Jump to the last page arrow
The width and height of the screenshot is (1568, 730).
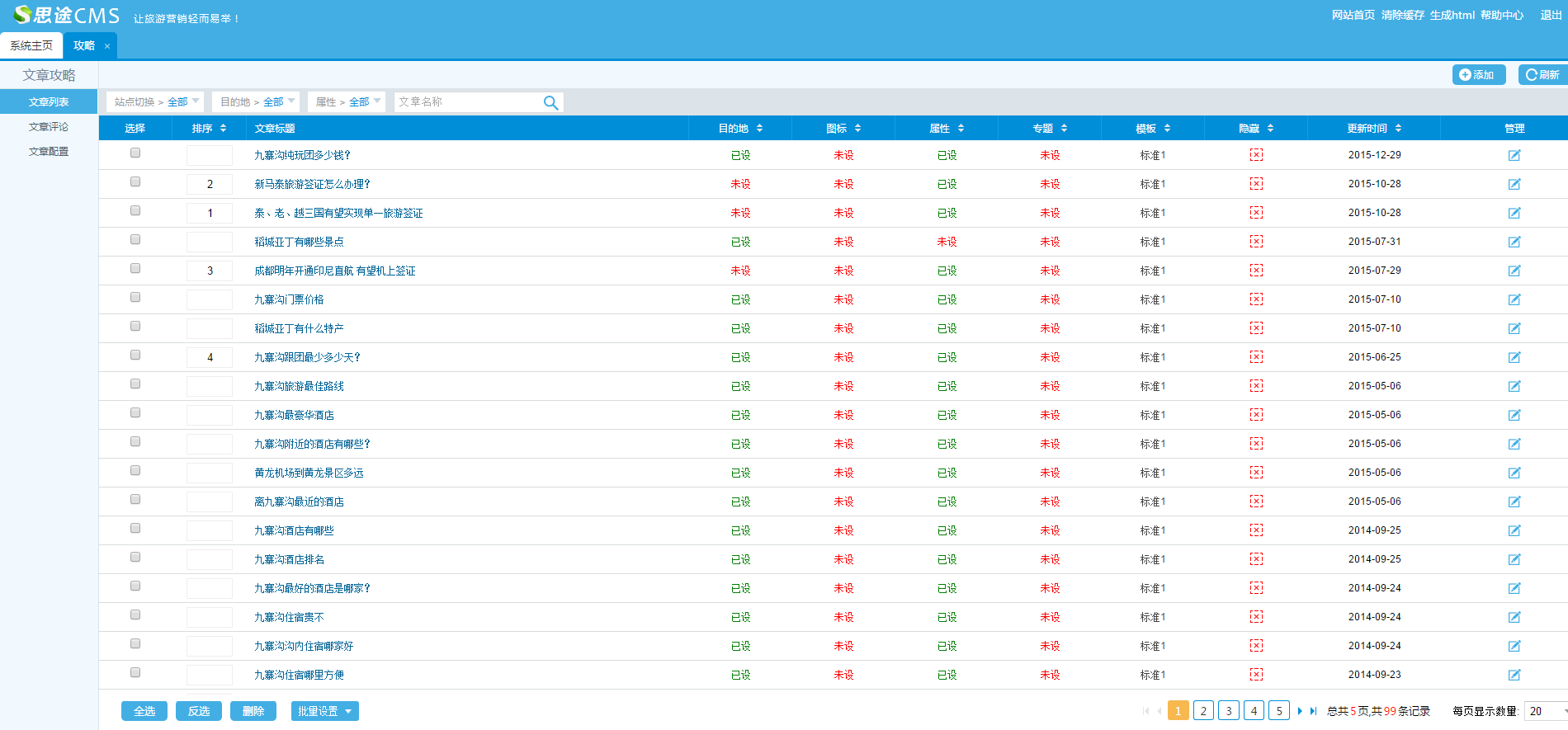pyautogui.click(x=1313, y=711)
